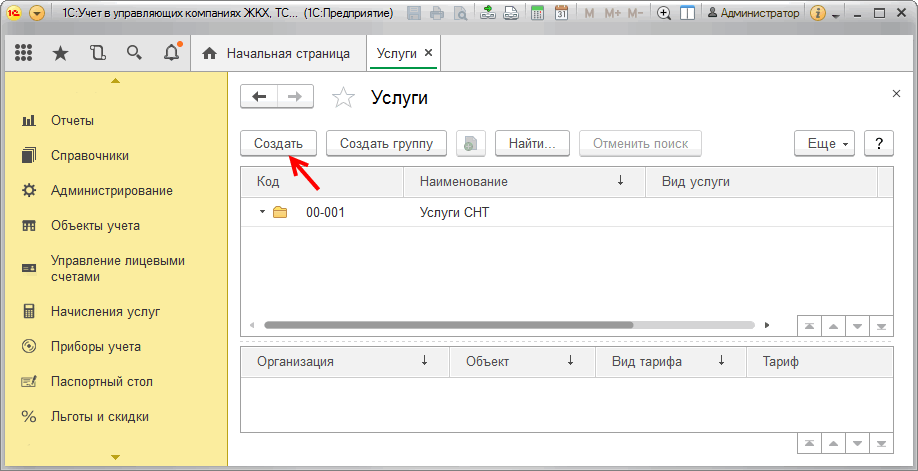
Task: Click the Вид услуги column header
Action: (x=761, y=182)
